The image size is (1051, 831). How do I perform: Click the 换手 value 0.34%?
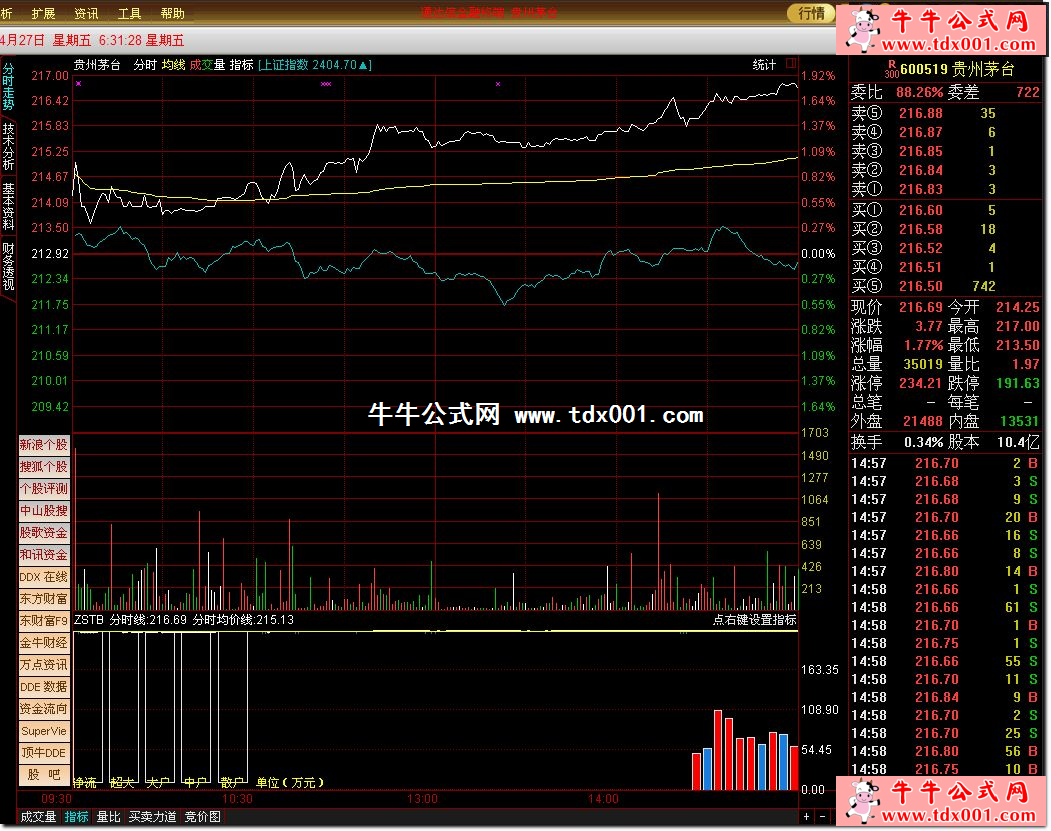(923, 442)
